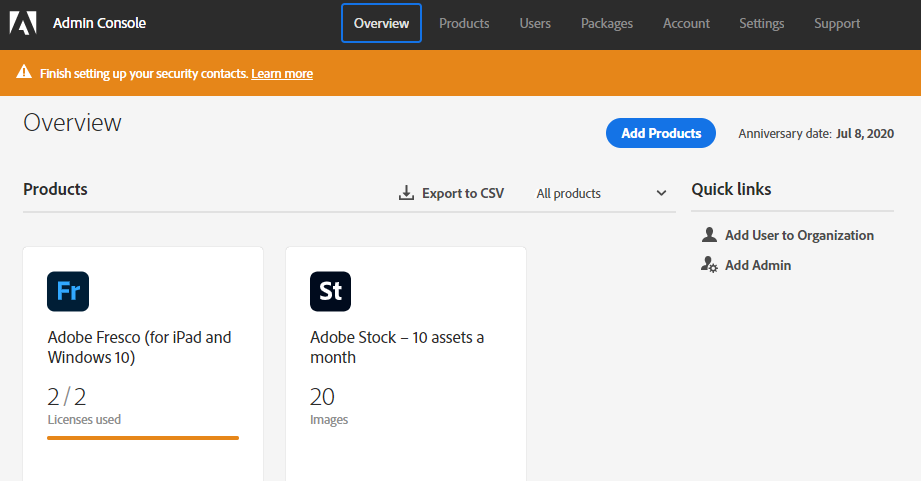Click the Adobe logo icon
921x481 pixels.
23,23
